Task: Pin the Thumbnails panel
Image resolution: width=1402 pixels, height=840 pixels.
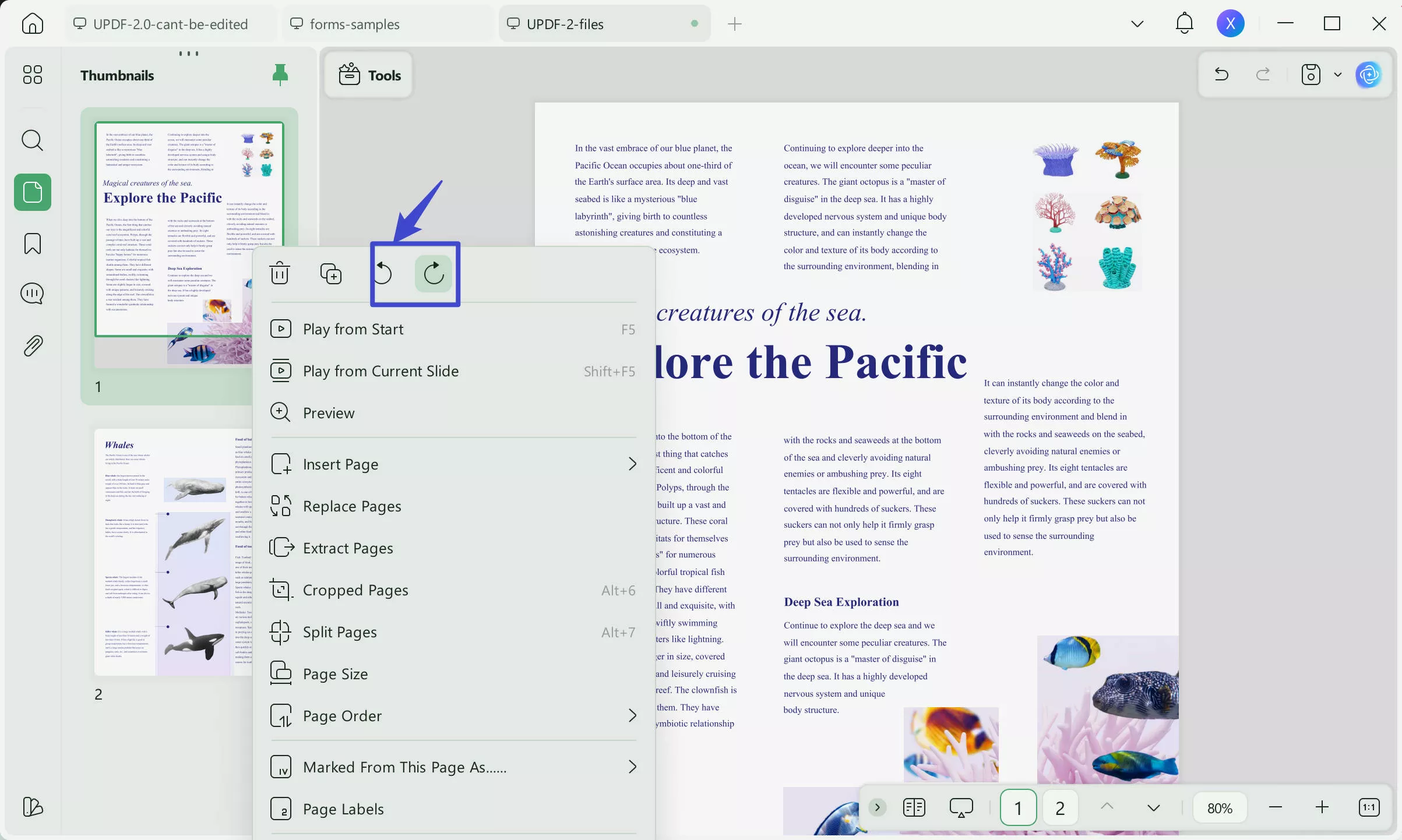Action: click(x=280, y=75)
